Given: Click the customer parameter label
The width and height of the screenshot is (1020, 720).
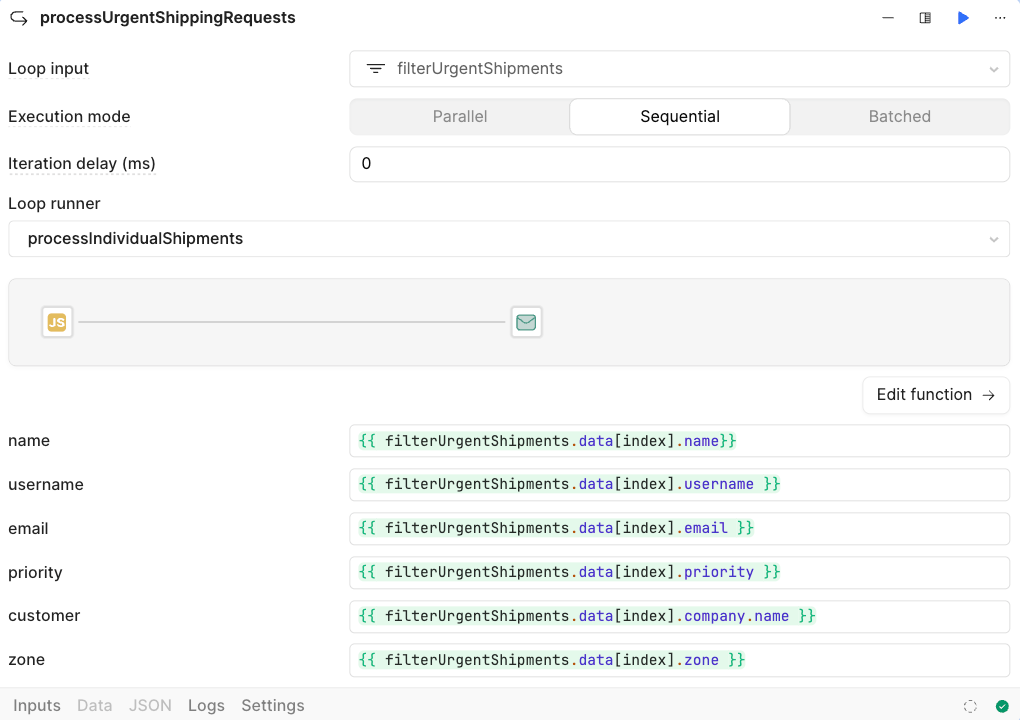Looking at the screenshot, I should click(x=44, y=616).
